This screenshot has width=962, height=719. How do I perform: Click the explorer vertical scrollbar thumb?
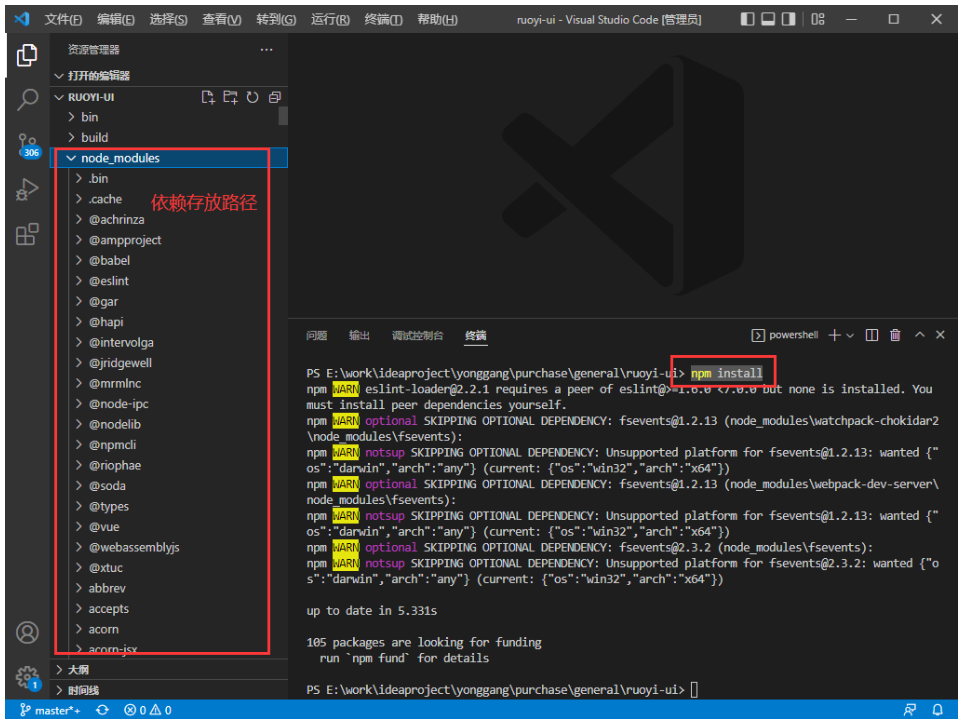point(283,116)
